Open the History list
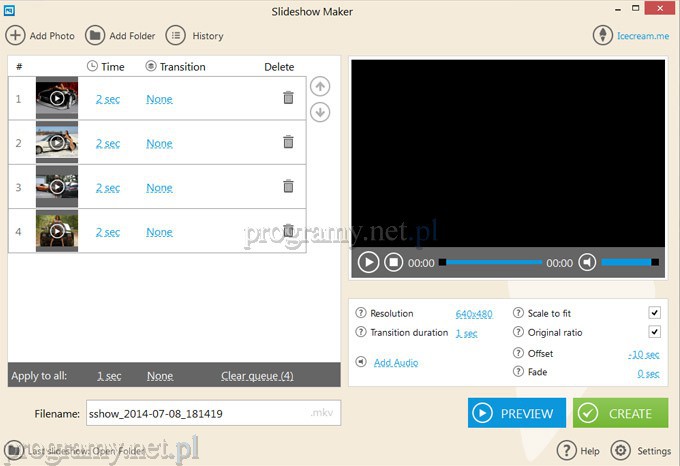680x466 pixels. [x=175, y=36]
